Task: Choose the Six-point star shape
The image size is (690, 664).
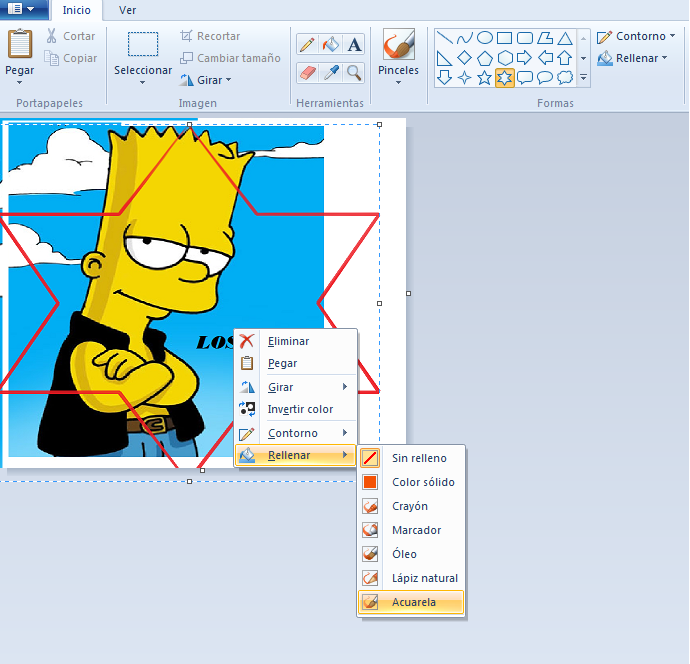Action: click(x=504, y=78)
